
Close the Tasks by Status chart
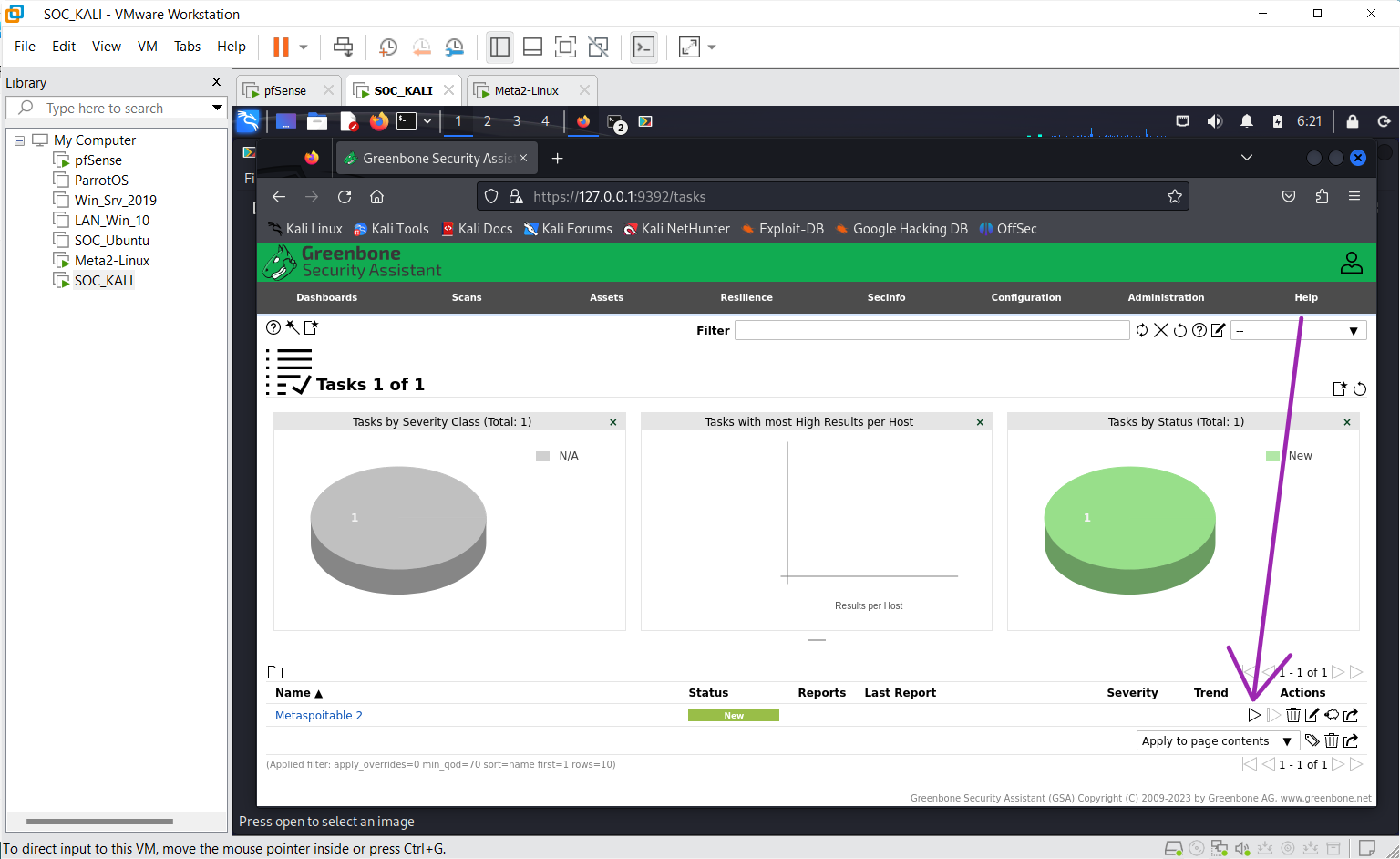point(1347,422)
